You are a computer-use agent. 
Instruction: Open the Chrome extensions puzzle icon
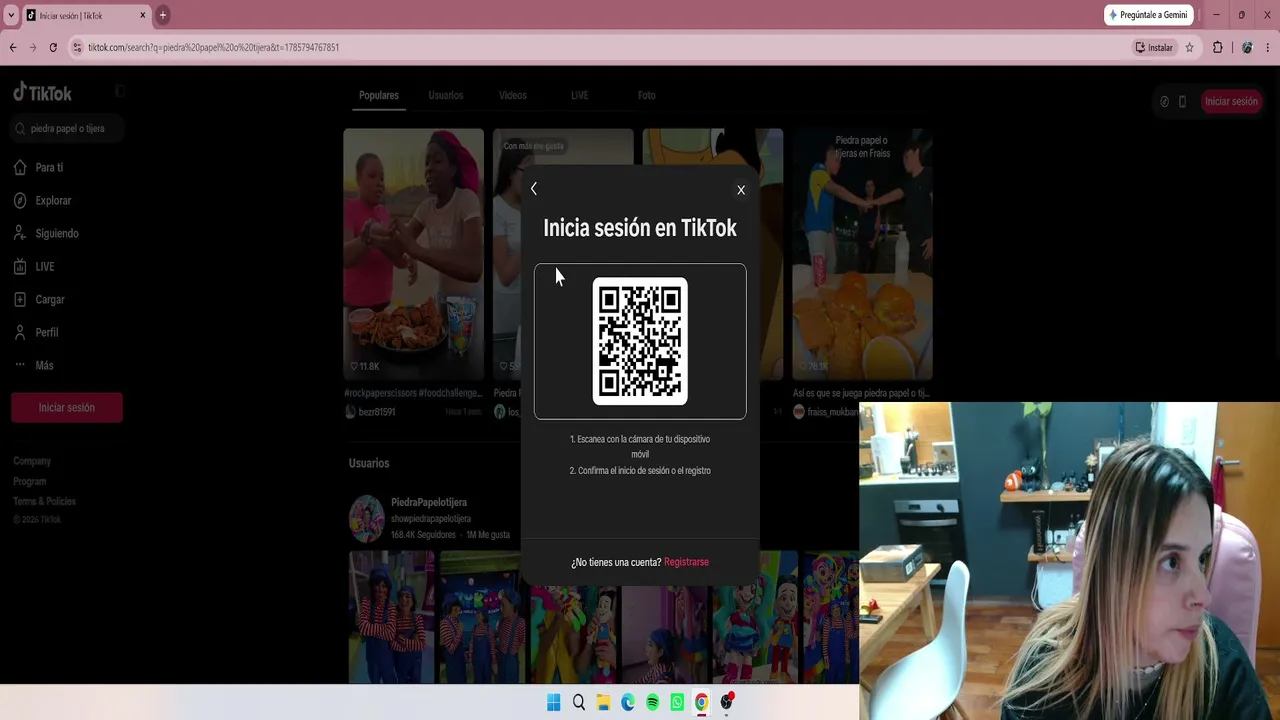pos(1218,47)
